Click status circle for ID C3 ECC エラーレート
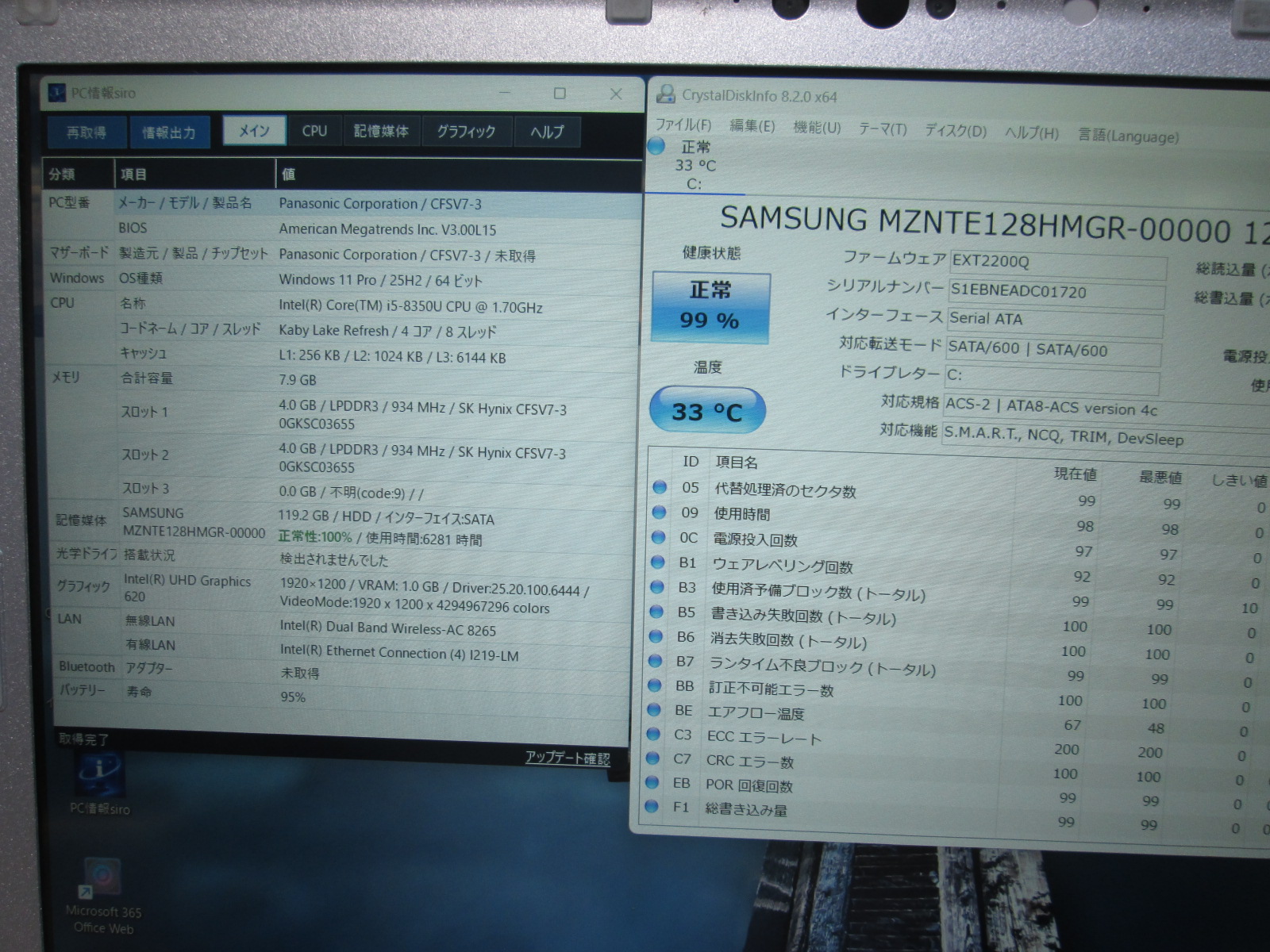 [x=653, y=735]
